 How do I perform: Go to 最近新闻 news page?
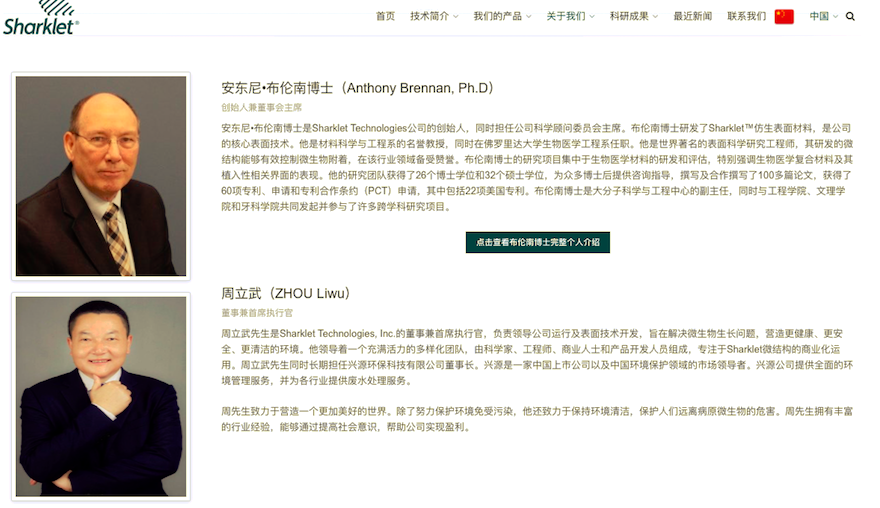pyautogui.click(x=693, y=16)
